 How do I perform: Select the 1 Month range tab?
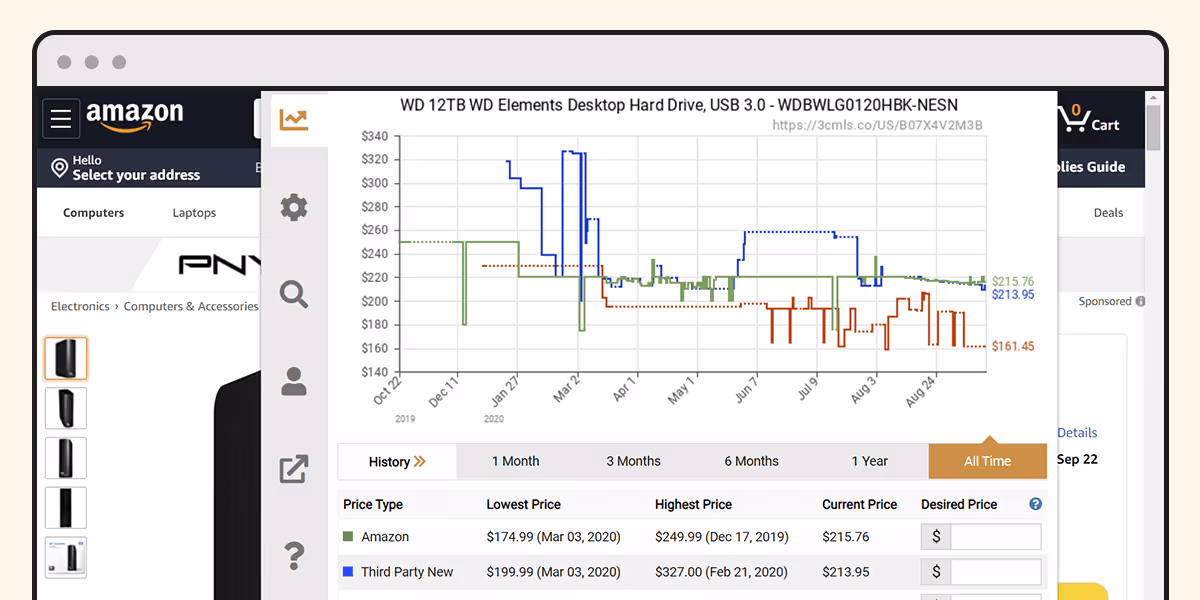[515, 461]
